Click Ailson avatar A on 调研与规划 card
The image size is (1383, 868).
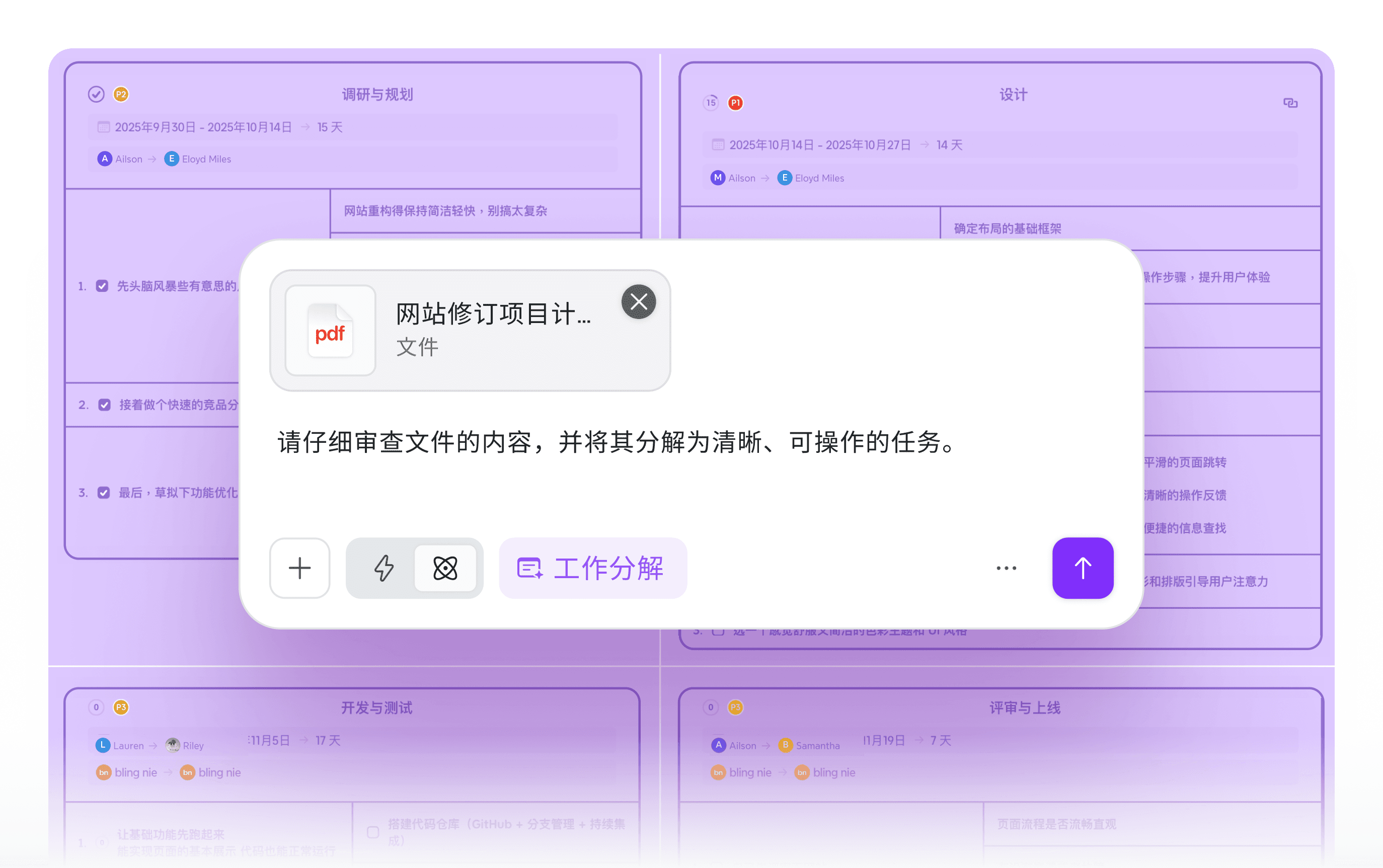[x=105, y=159]
